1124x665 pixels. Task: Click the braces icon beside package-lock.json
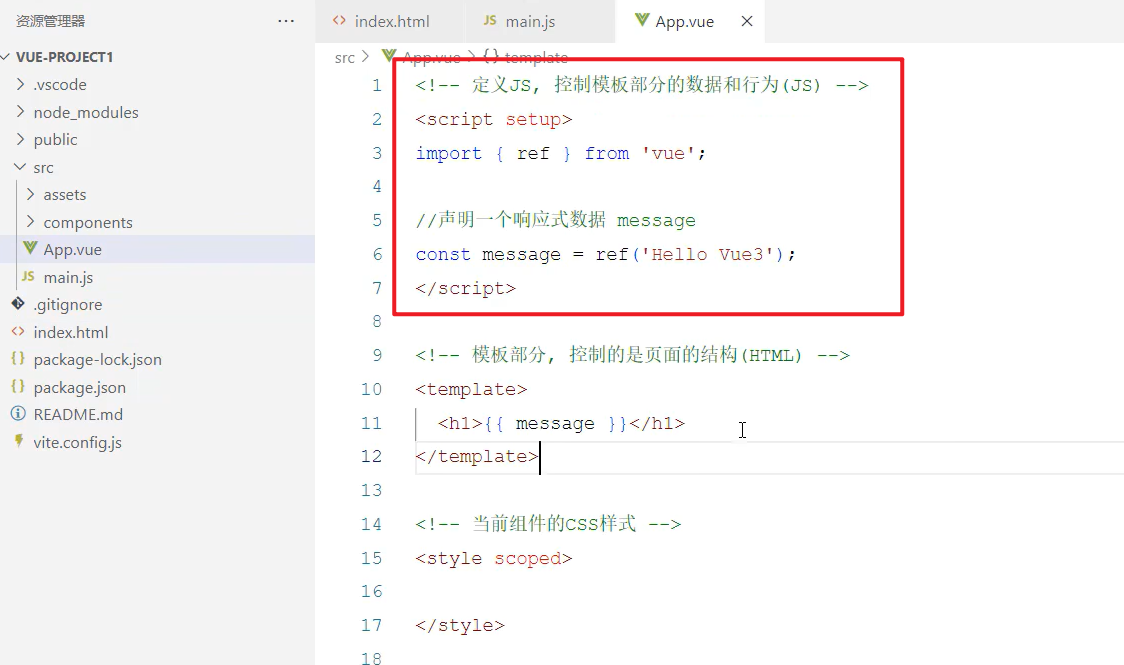(18, 358)
